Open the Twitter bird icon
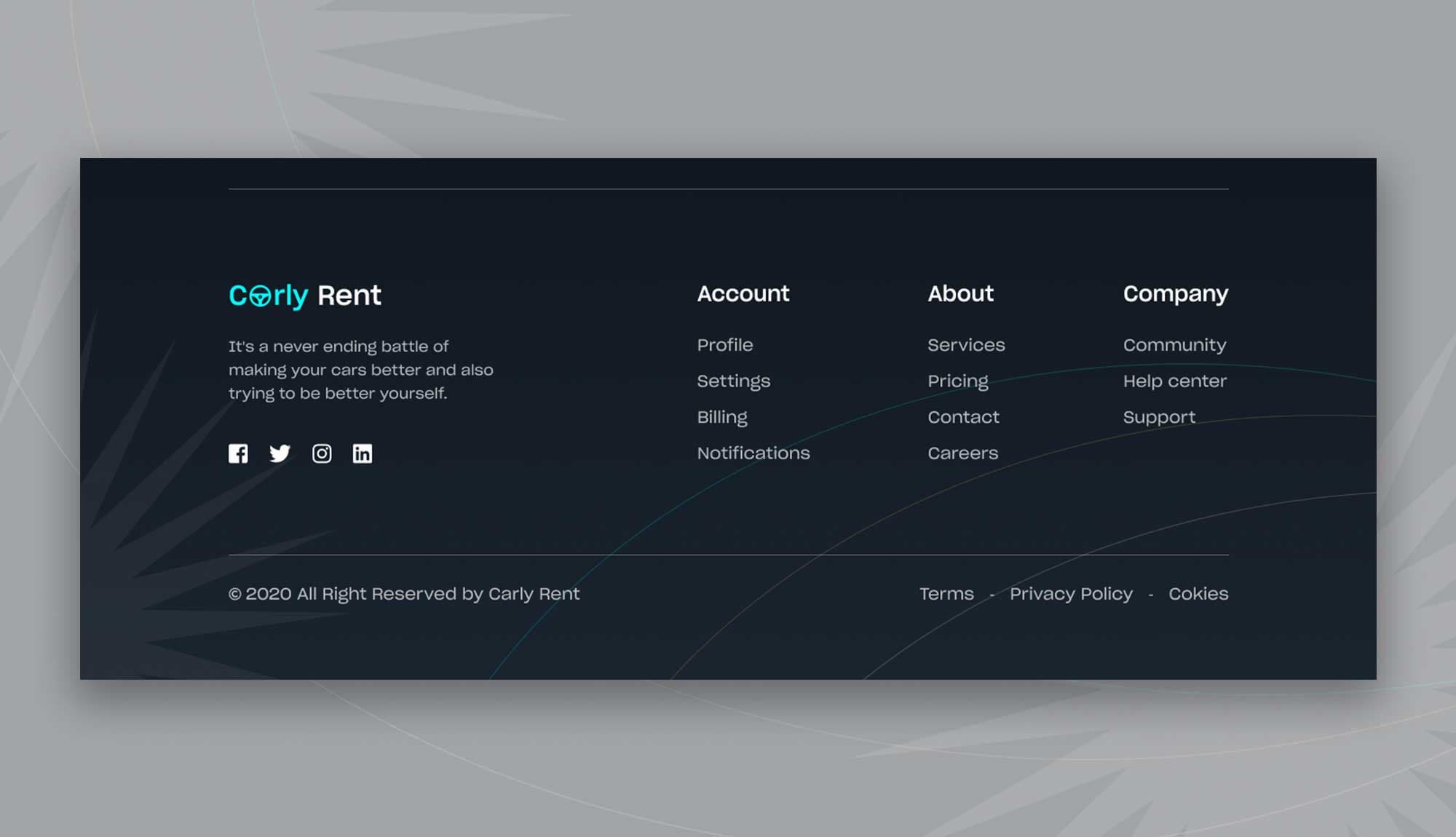This screenshot has width=1456, height=837. click(x=280, y=453)
